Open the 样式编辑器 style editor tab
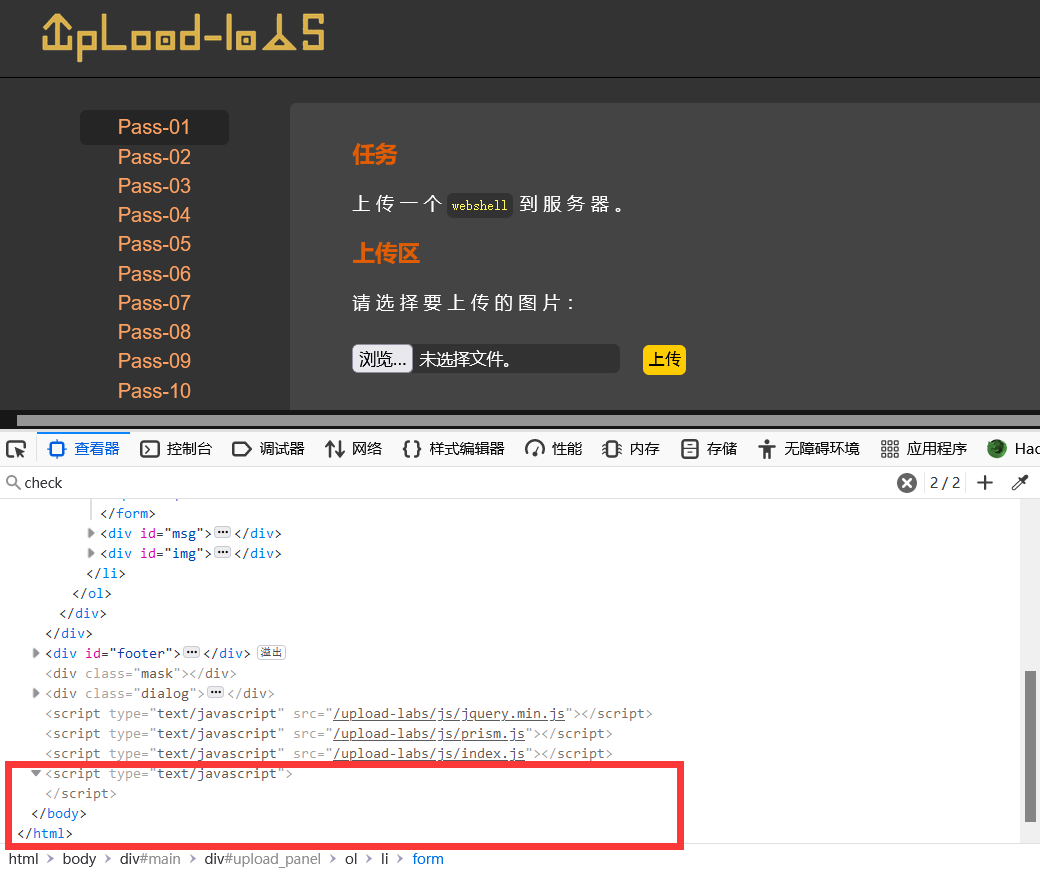The image size is (1040, 870). tap(454, 449)
